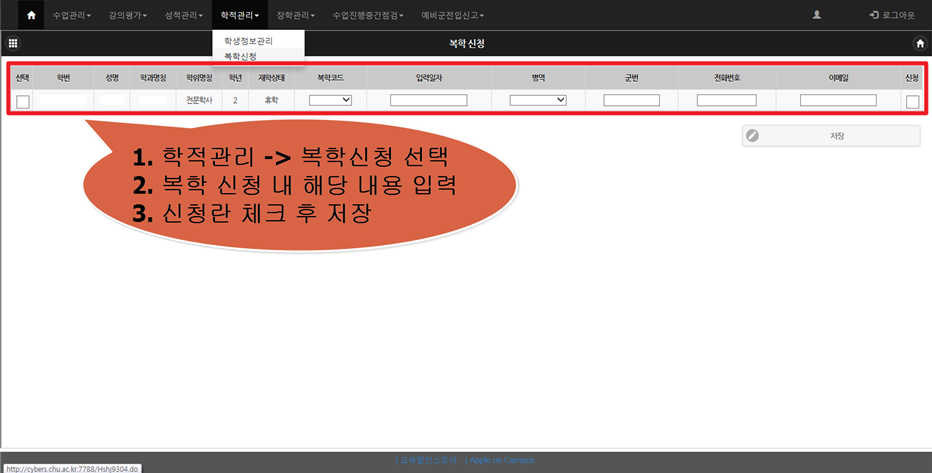Open the 장학관리 menu
Image resolution: width=932 pixels, height=473 pixels.
pos(295,15)
